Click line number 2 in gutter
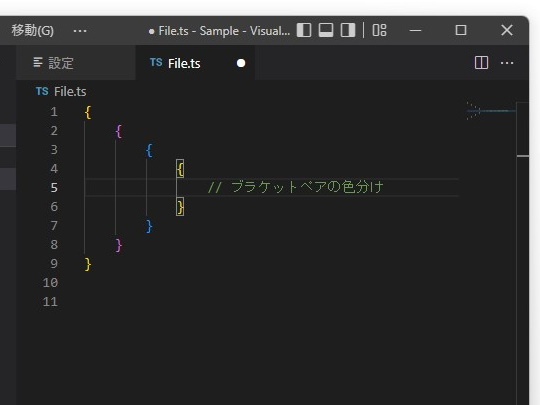 (54, 131)
